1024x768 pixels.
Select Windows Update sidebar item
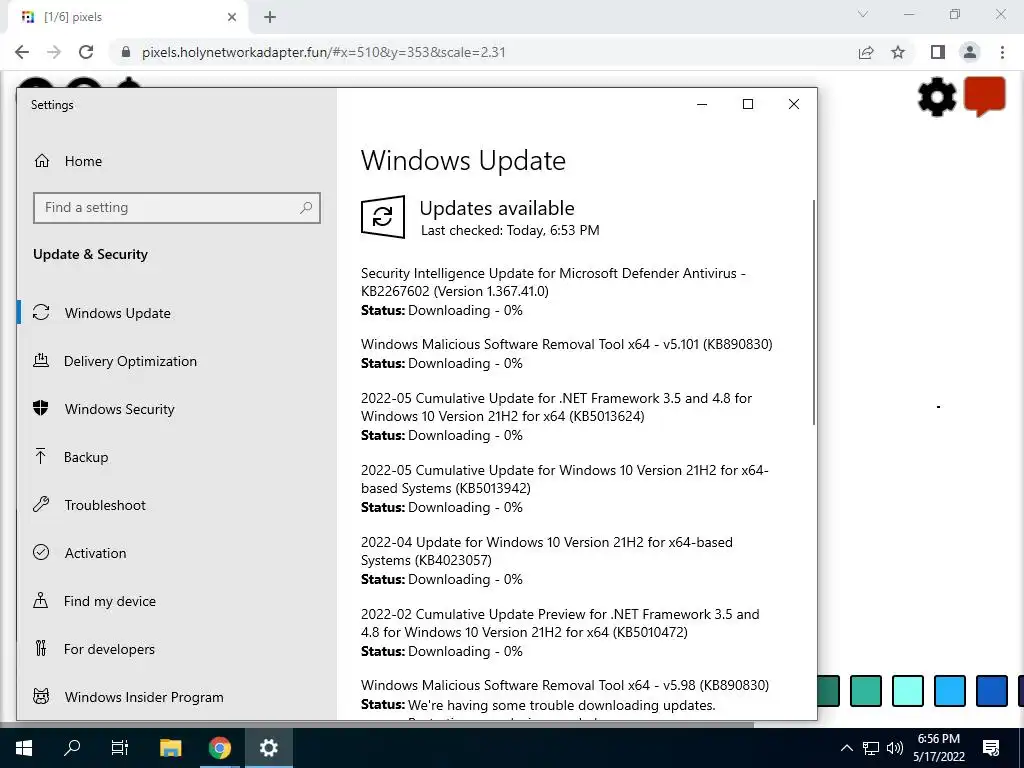[x=118, y=313]
